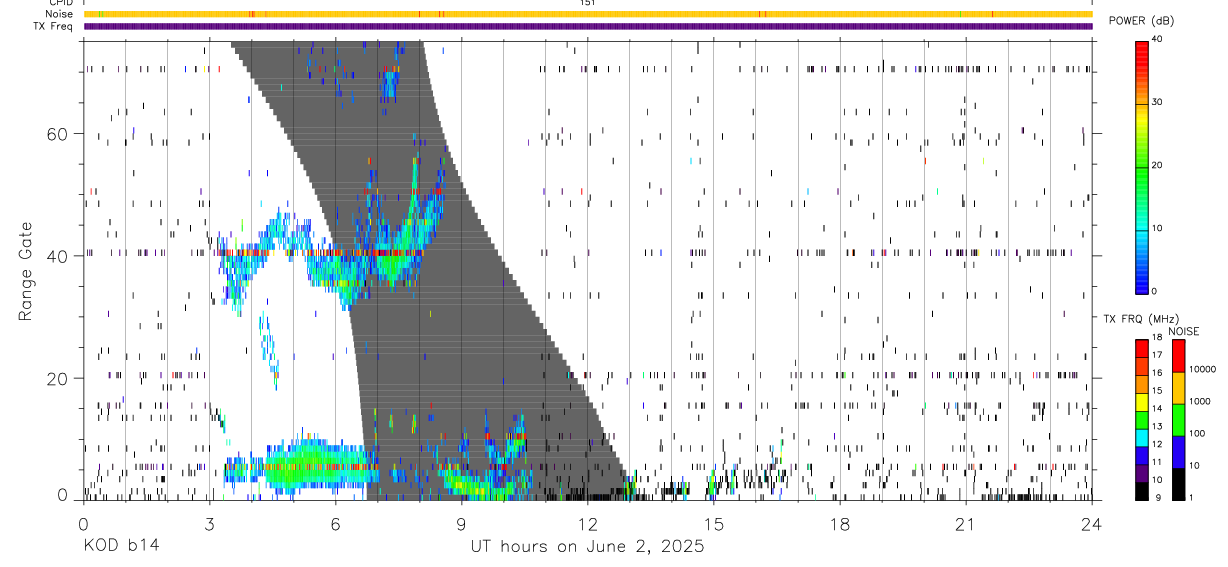Click the "NOISE" legend title
This screenshot has height=567, width=1228.
pyautogui.click(x=1183, y=331)
